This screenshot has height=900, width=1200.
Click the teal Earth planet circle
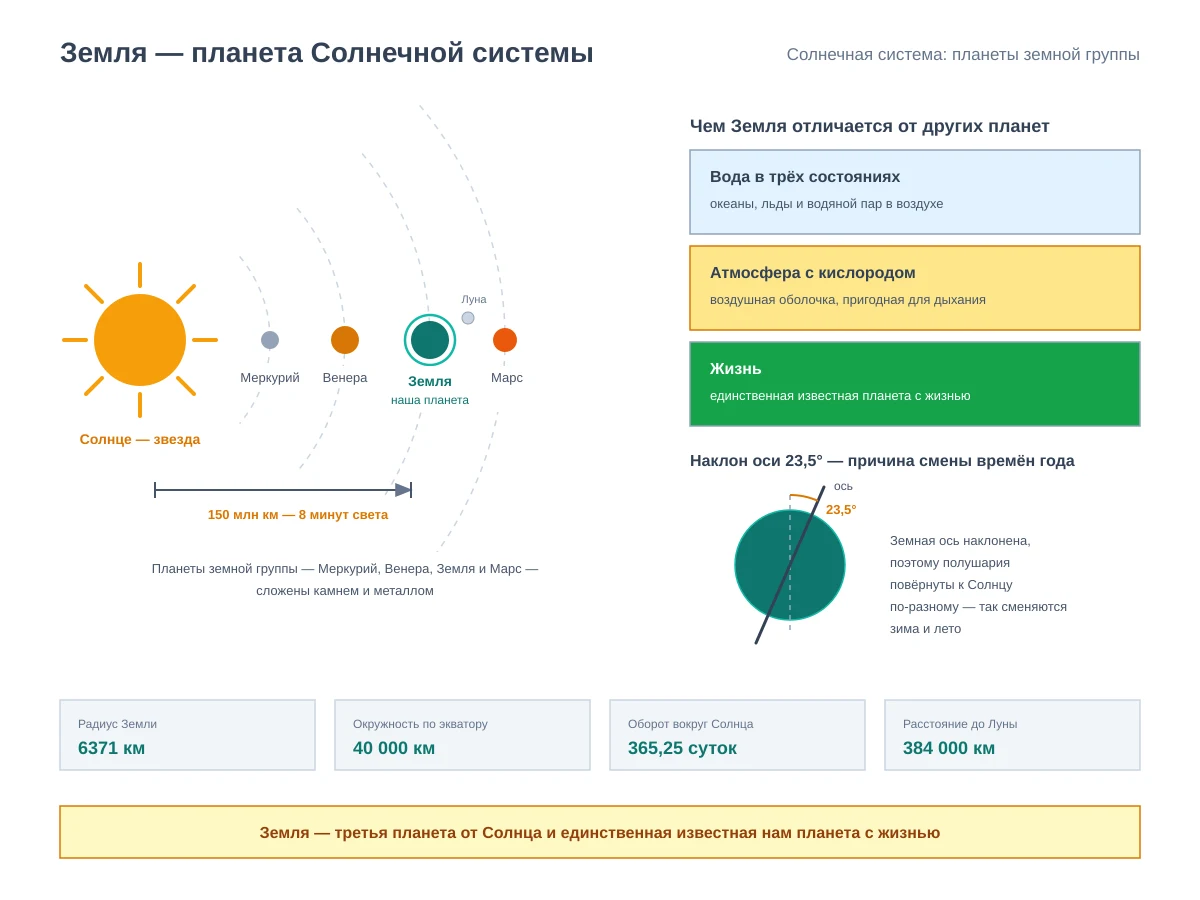[x=430, y=340]
